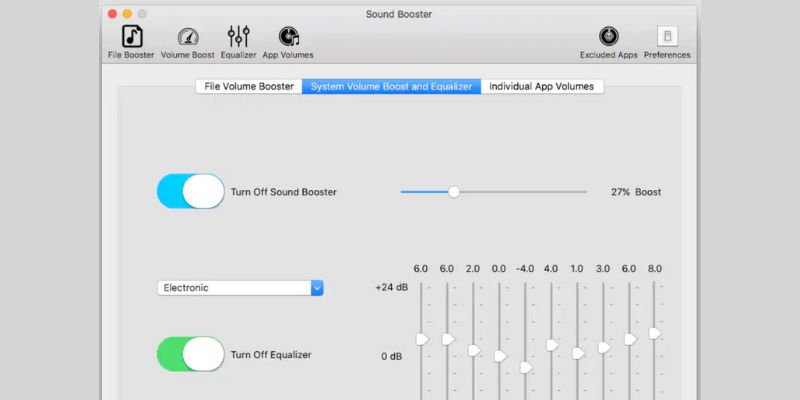Click the 8.0 equalizer band slider handle
Screen dimensions: 800x400
pos(655,333)
